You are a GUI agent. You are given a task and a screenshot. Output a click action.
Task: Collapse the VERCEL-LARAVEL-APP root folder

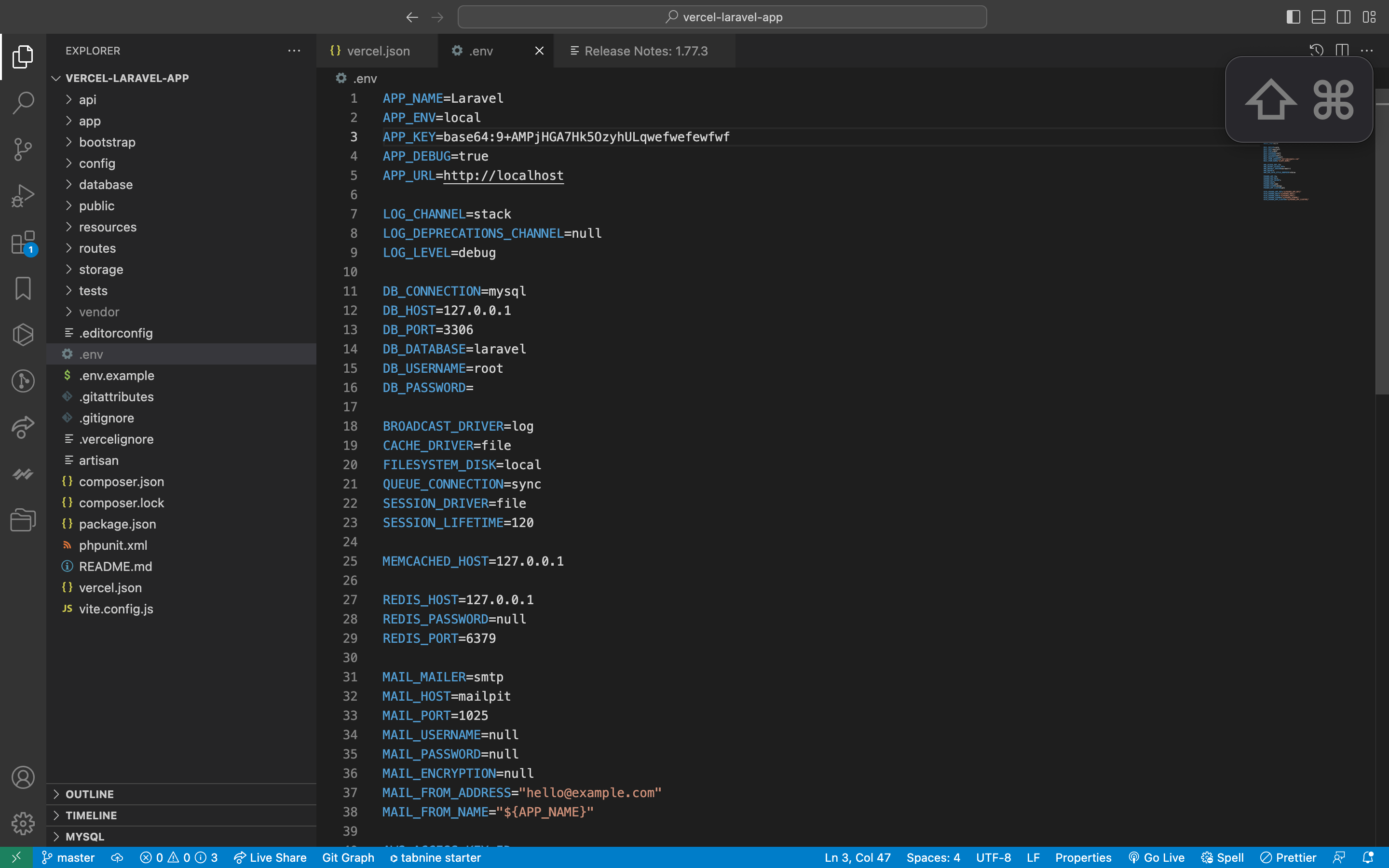point(181,78)
